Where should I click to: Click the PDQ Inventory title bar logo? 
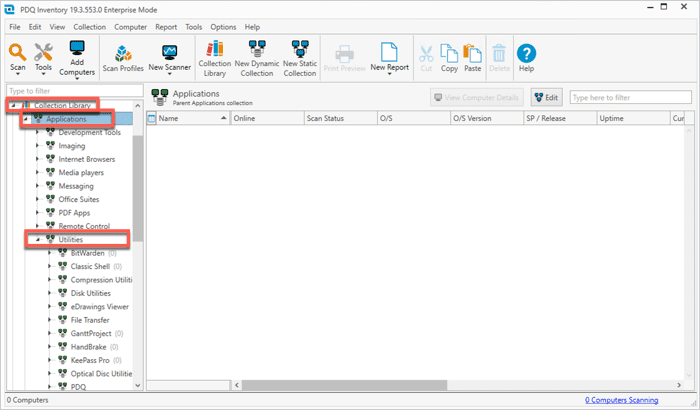pyautogui.click(x=9, y=9)
